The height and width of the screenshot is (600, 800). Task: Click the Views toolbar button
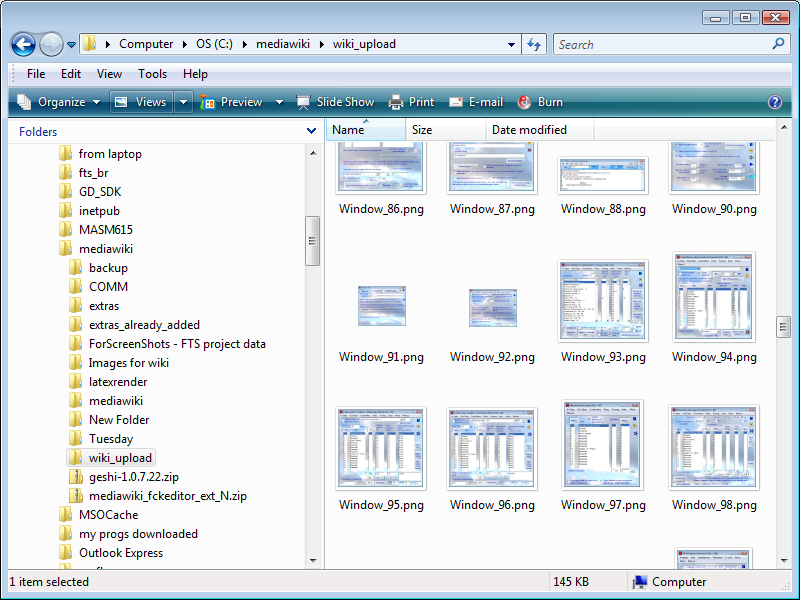pyautogui.click(x=142, y=102)
